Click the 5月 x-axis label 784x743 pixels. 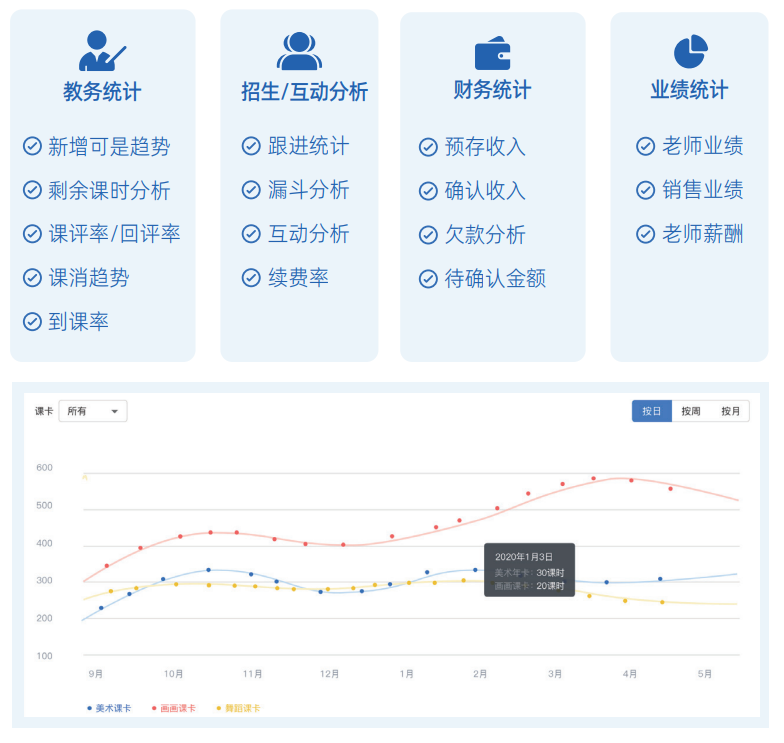705,674
